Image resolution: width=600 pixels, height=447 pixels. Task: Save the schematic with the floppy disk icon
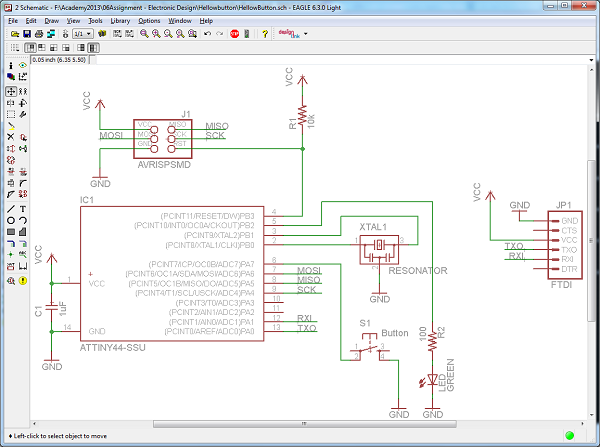[27, 34]
